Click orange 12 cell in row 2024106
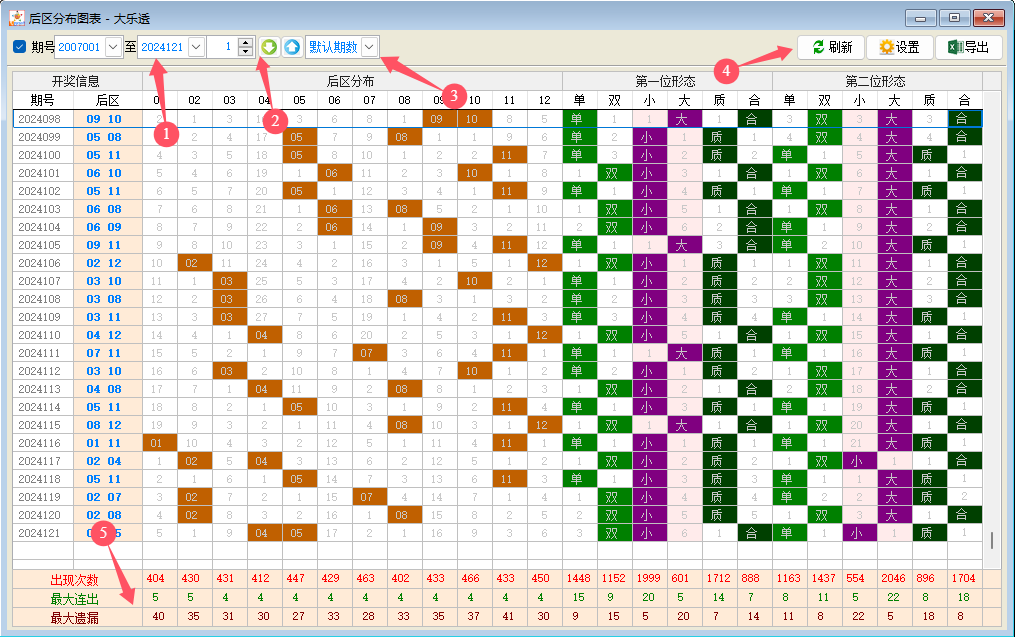The image size is (1015, 637). pos(544,263)
